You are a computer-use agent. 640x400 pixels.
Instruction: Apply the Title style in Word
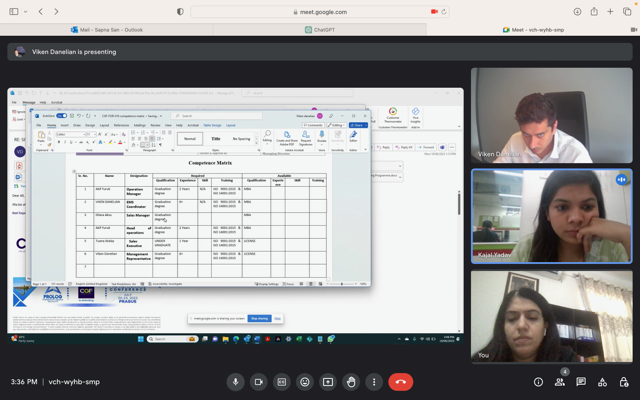pos(216,139)
